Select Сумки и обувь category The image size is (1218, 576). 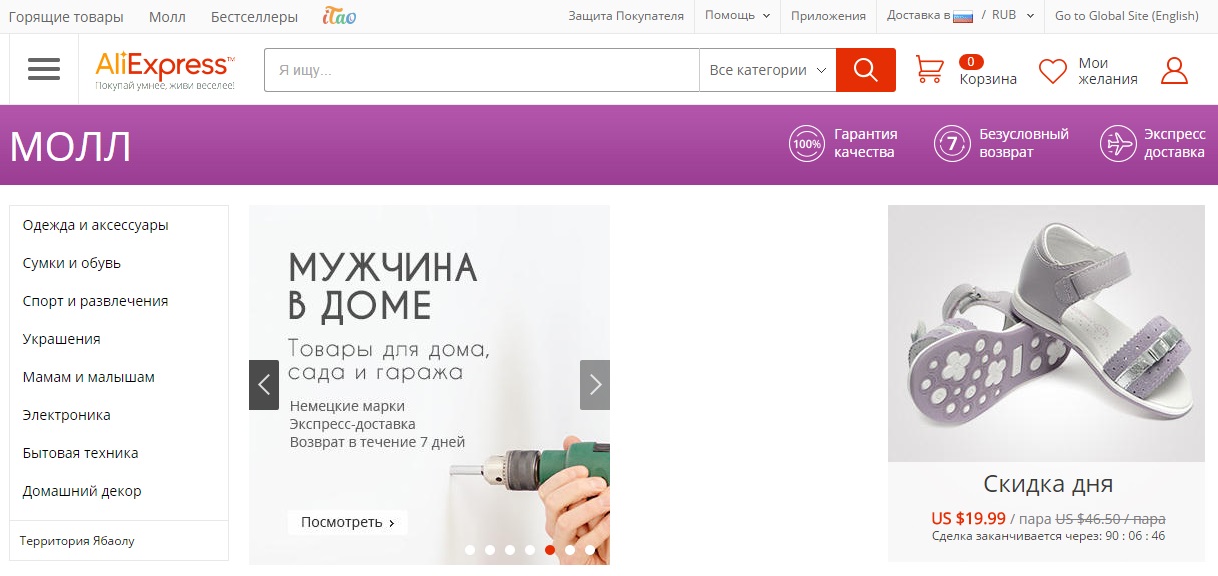pos(72,263)
